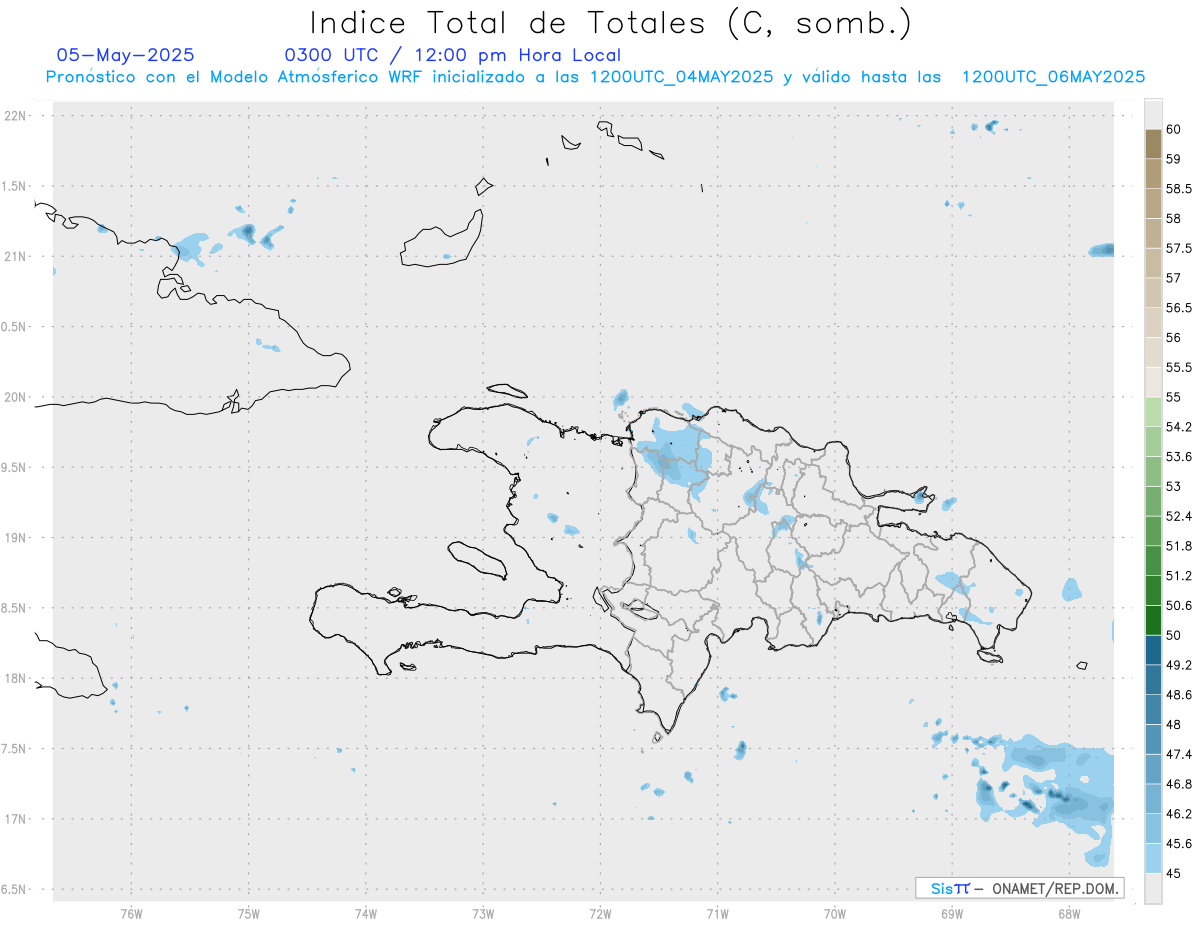
Task: Click the "73W" longitude label
Action: 483,913
